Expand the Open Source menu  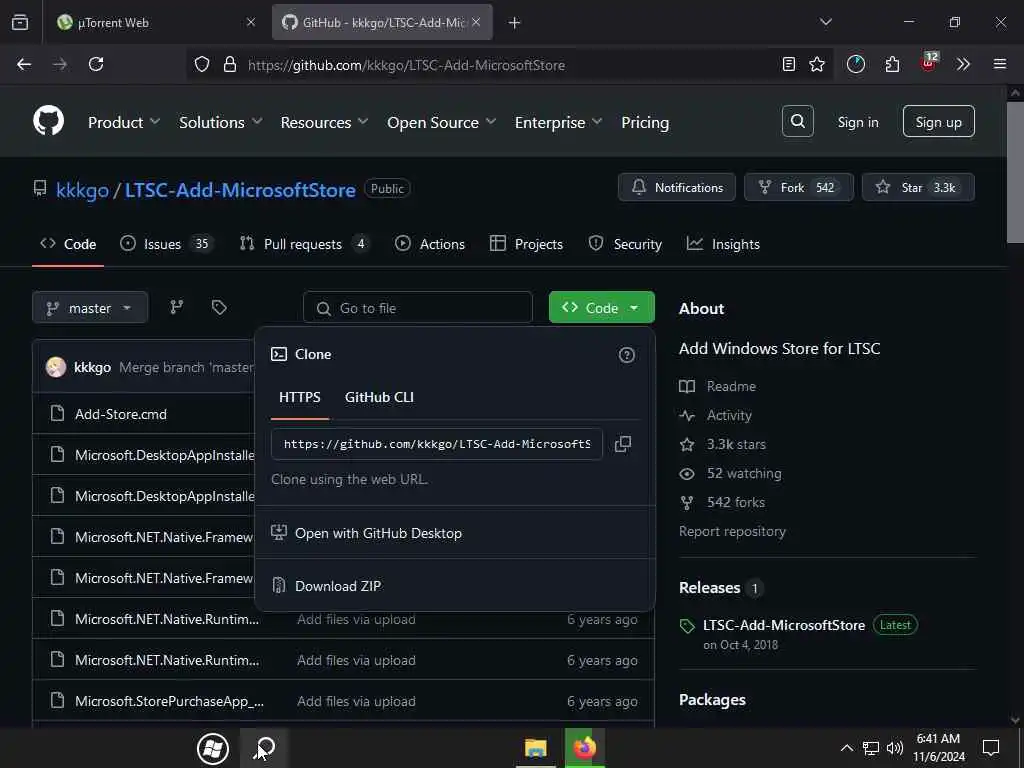441,122
